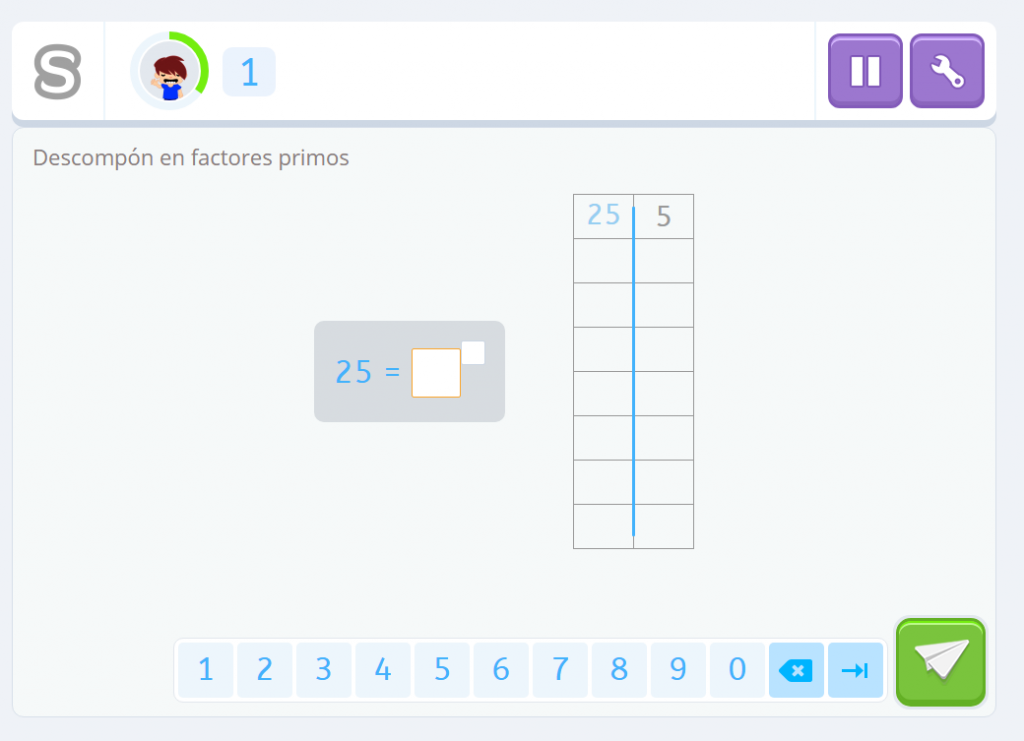
Task: Select the base input box after 25 =
Action: tap(436, 373)
